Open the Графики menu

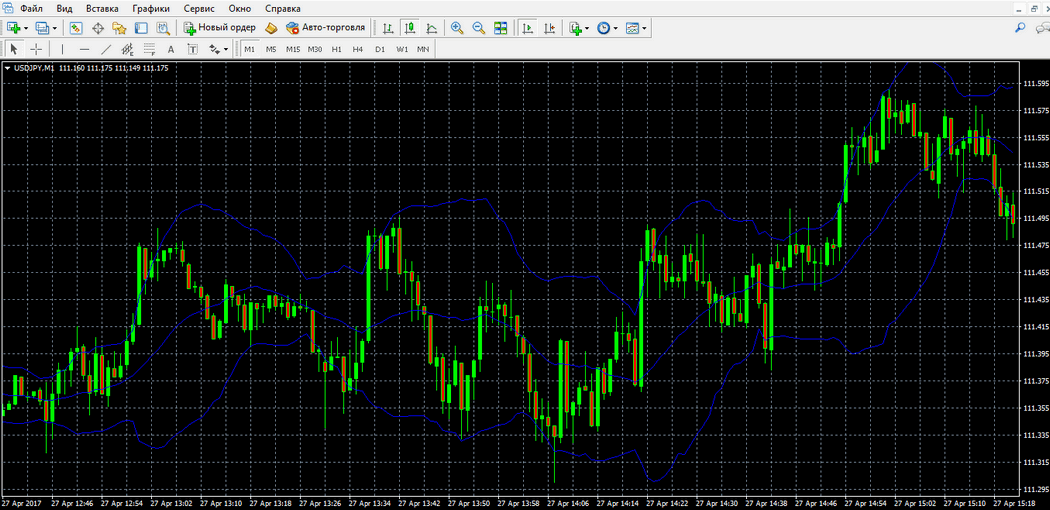150,8
